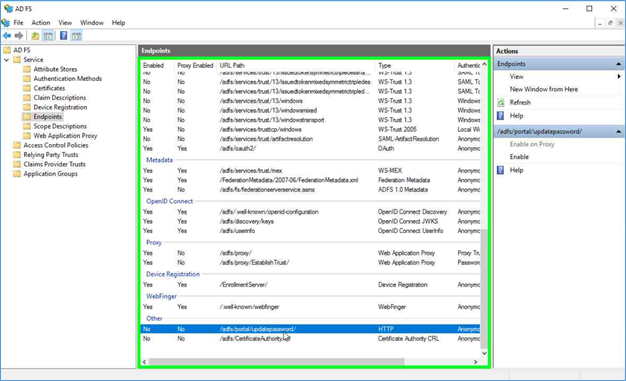Open Access Control Policies node
Screen dimensions: 626x381
(x=55, y=145)
